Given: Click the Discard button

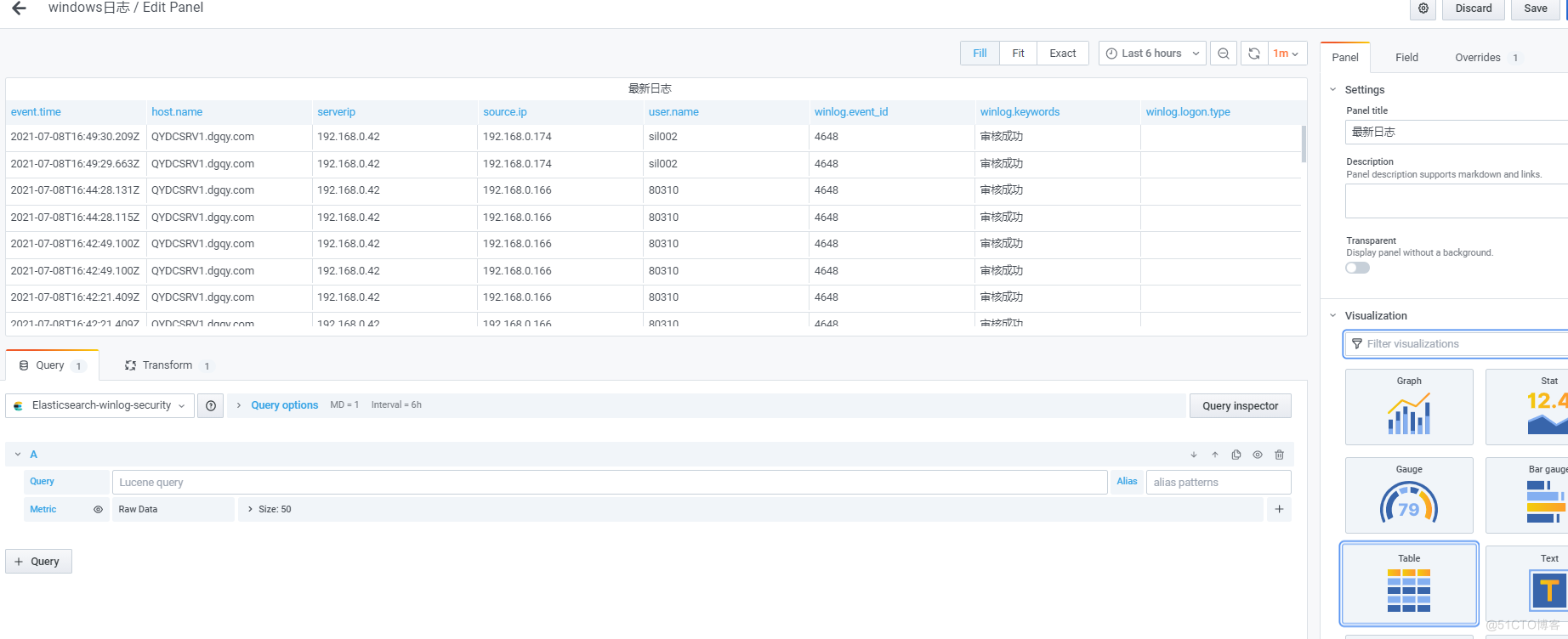Looking at the screenshot, I should (x=1474, y=8).
